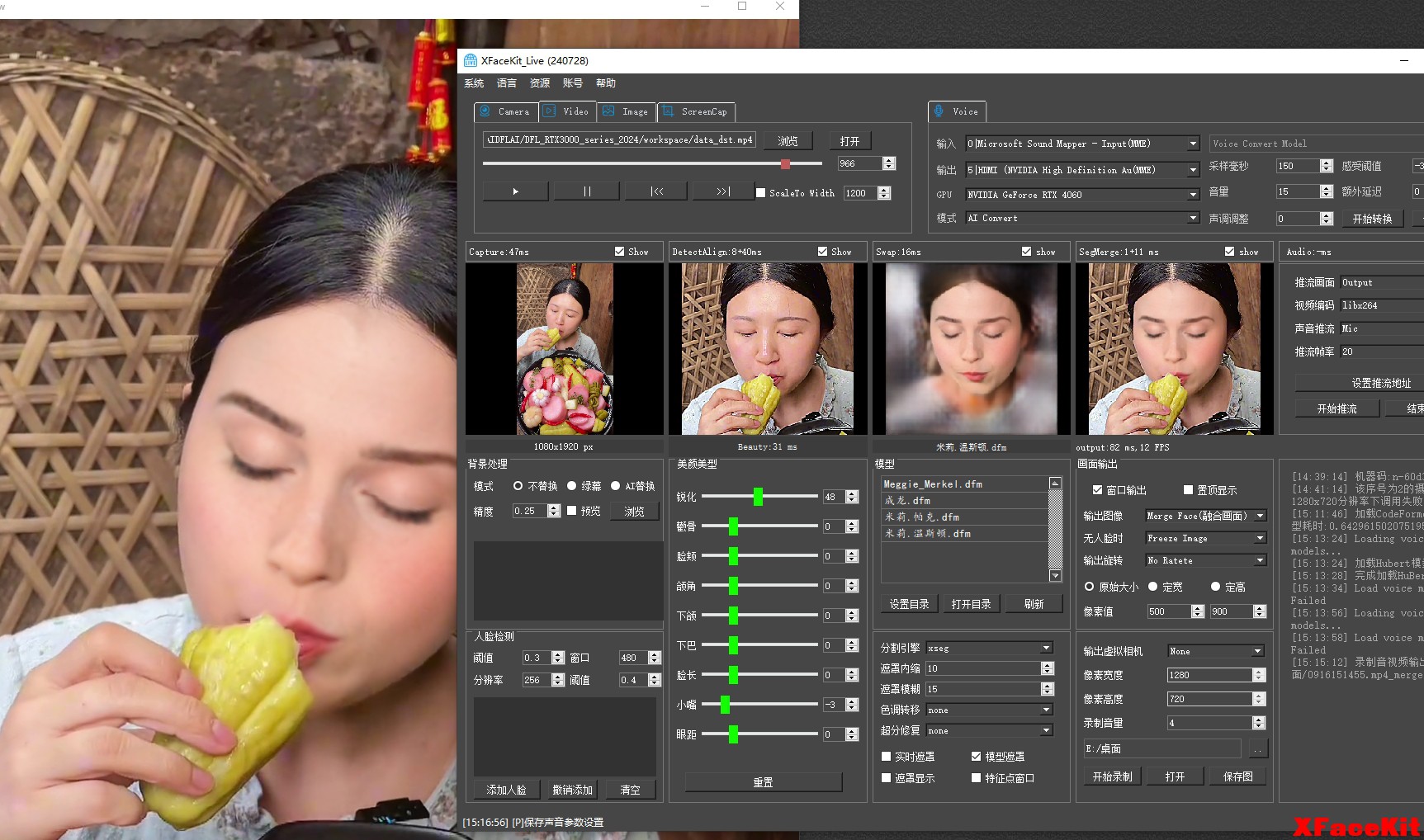
Task: Select 原始大小 output size option
Action: tap(1090, 587)
